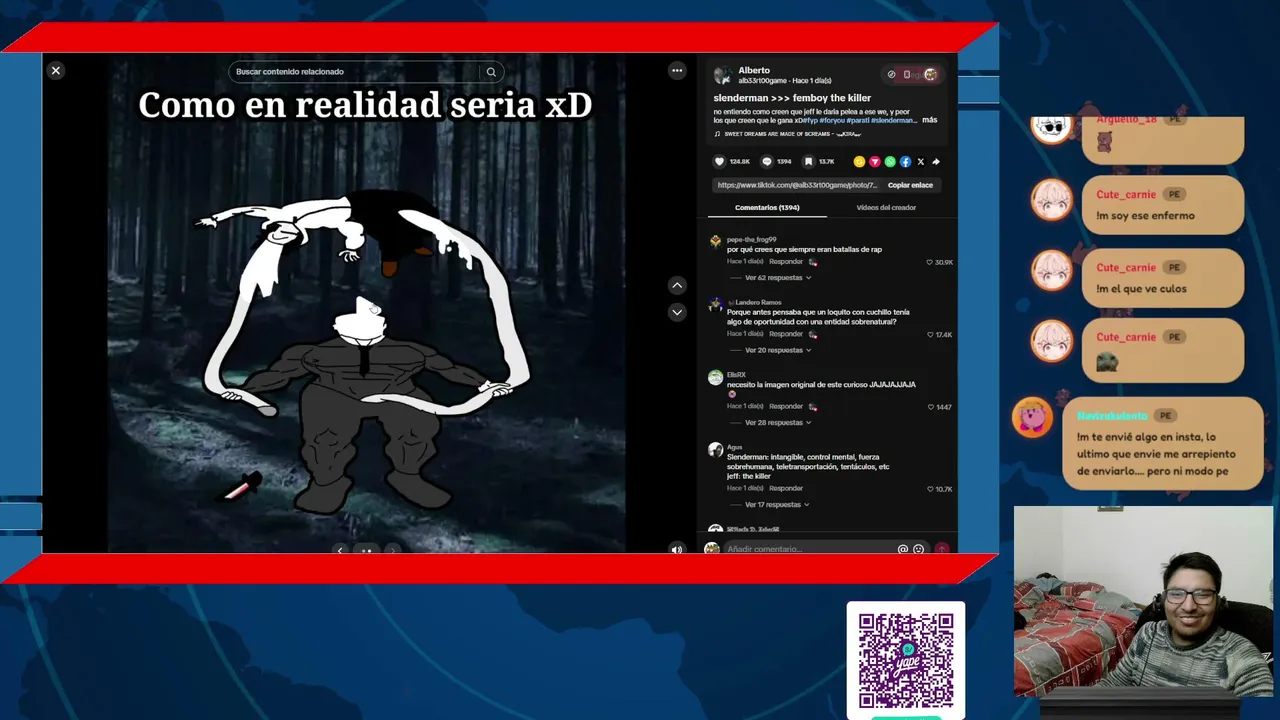Click the compass icon beside follow button

click(x=892, y=74)
